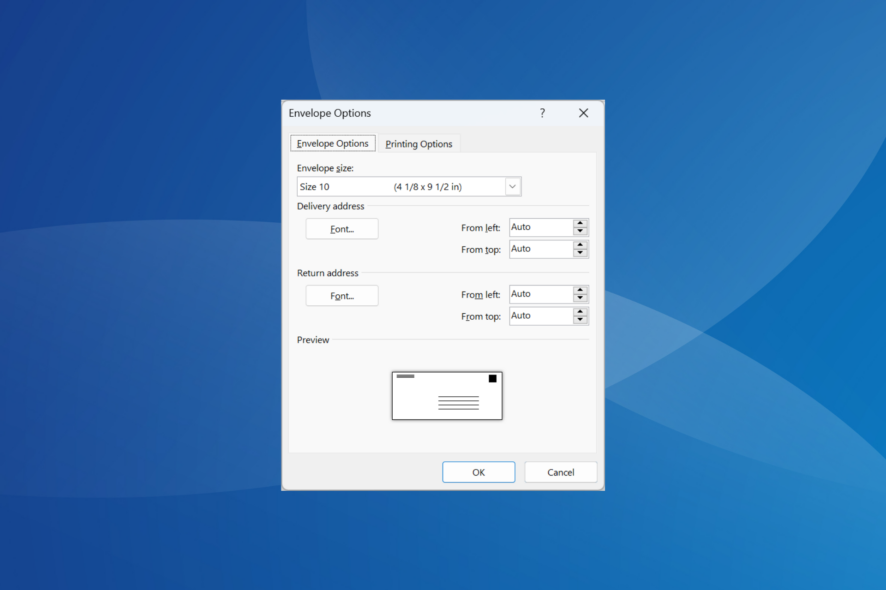Confirm with the OK button
886x590 pixels.
pyautogui.click(x=479, y=472)
